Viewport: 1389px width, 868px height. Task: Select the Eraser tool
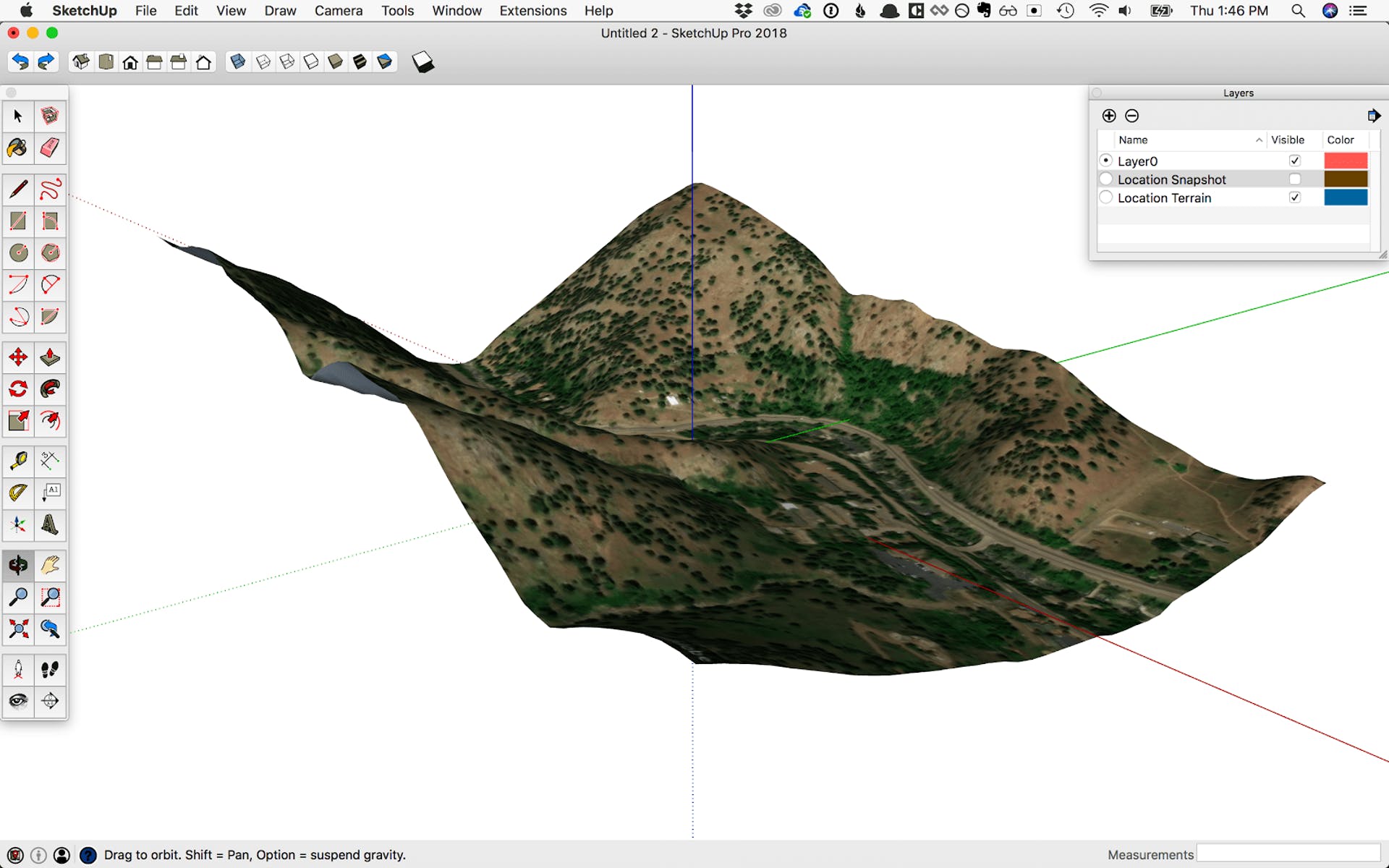50,148
